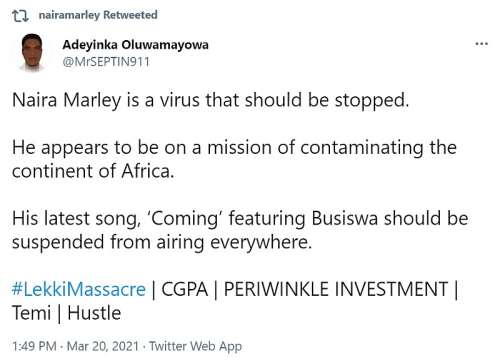Click the paragraph starting 'He appears to be'

coord(234,159)
